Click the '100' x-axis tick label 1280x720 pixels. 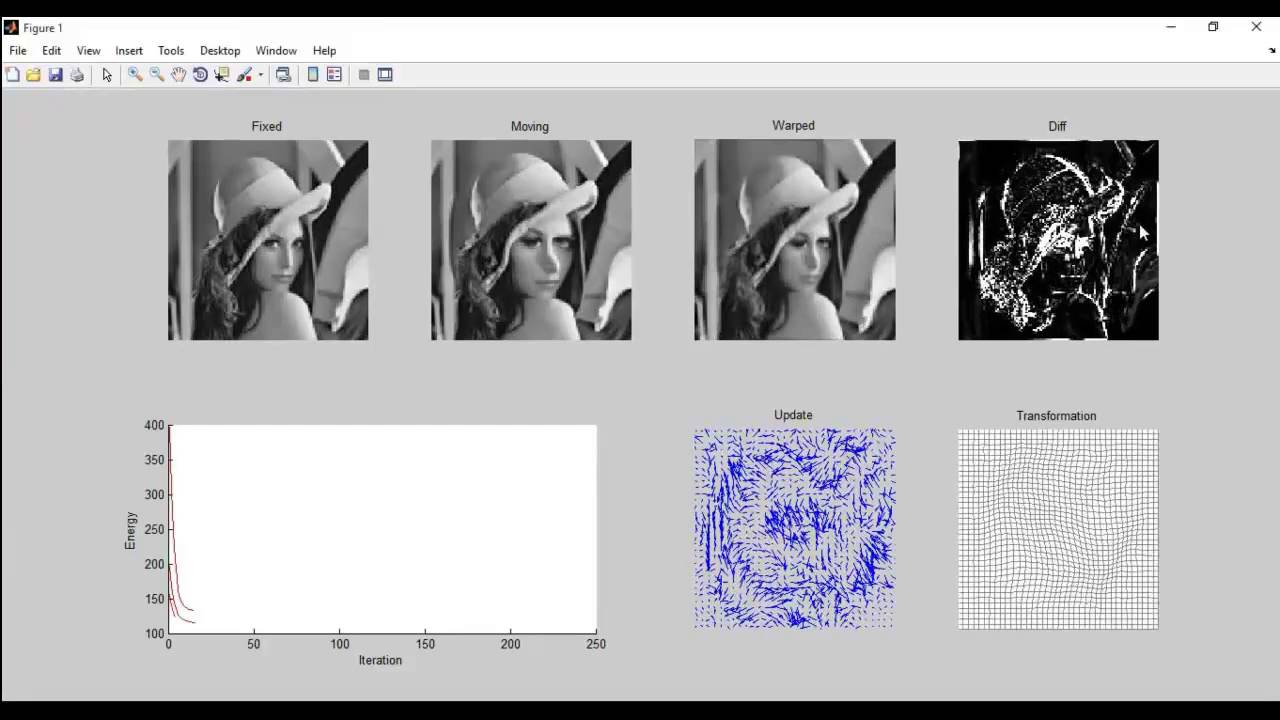pyautogui.click(x=340, y=645)
